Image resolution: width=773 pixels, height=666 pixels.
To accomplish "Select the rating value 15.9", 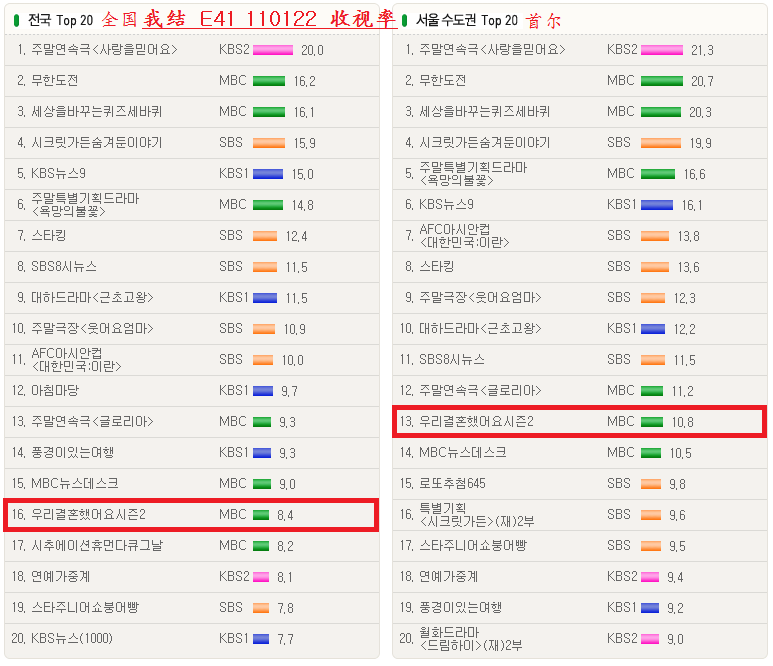I will pyautogui.click(x=305, y=143).
